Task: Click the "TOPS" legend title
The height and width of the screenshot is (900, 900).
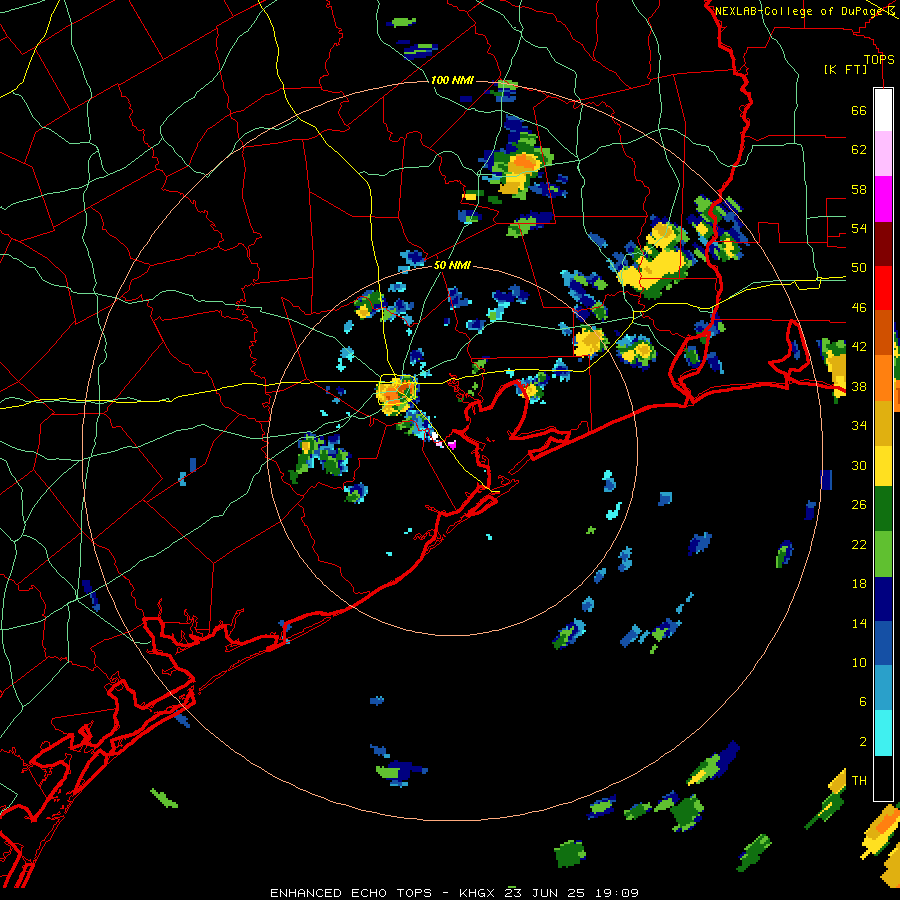Action: pos(879,60)
